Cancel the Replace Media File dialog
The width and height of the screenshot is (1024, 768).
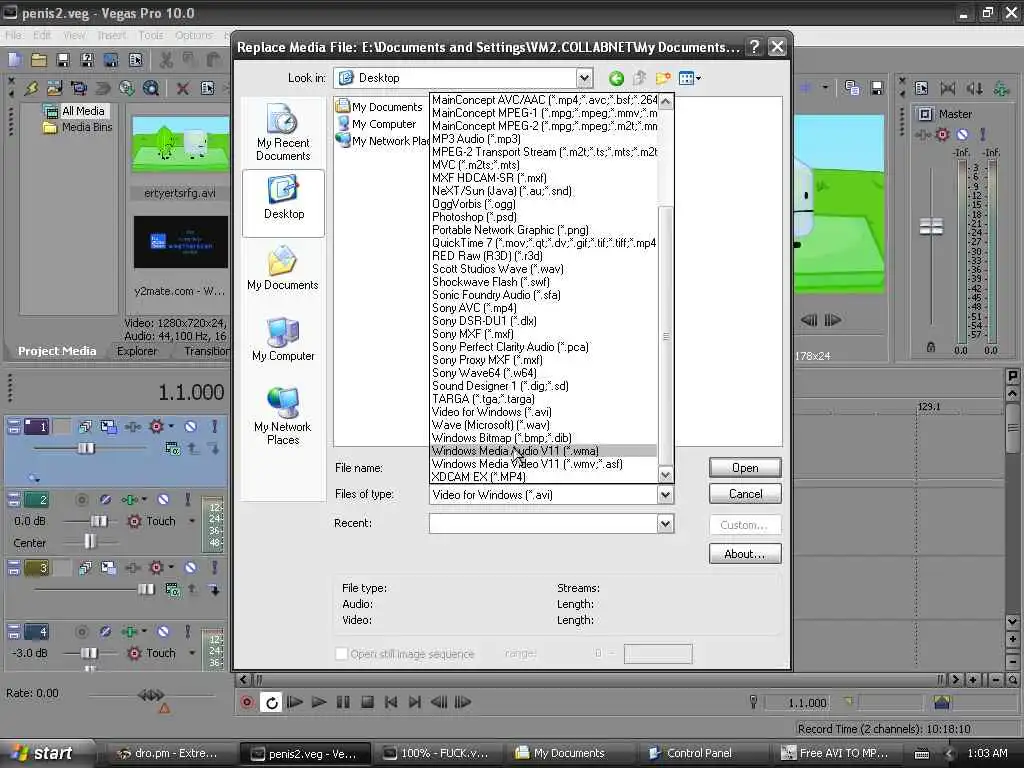(744, 494)
